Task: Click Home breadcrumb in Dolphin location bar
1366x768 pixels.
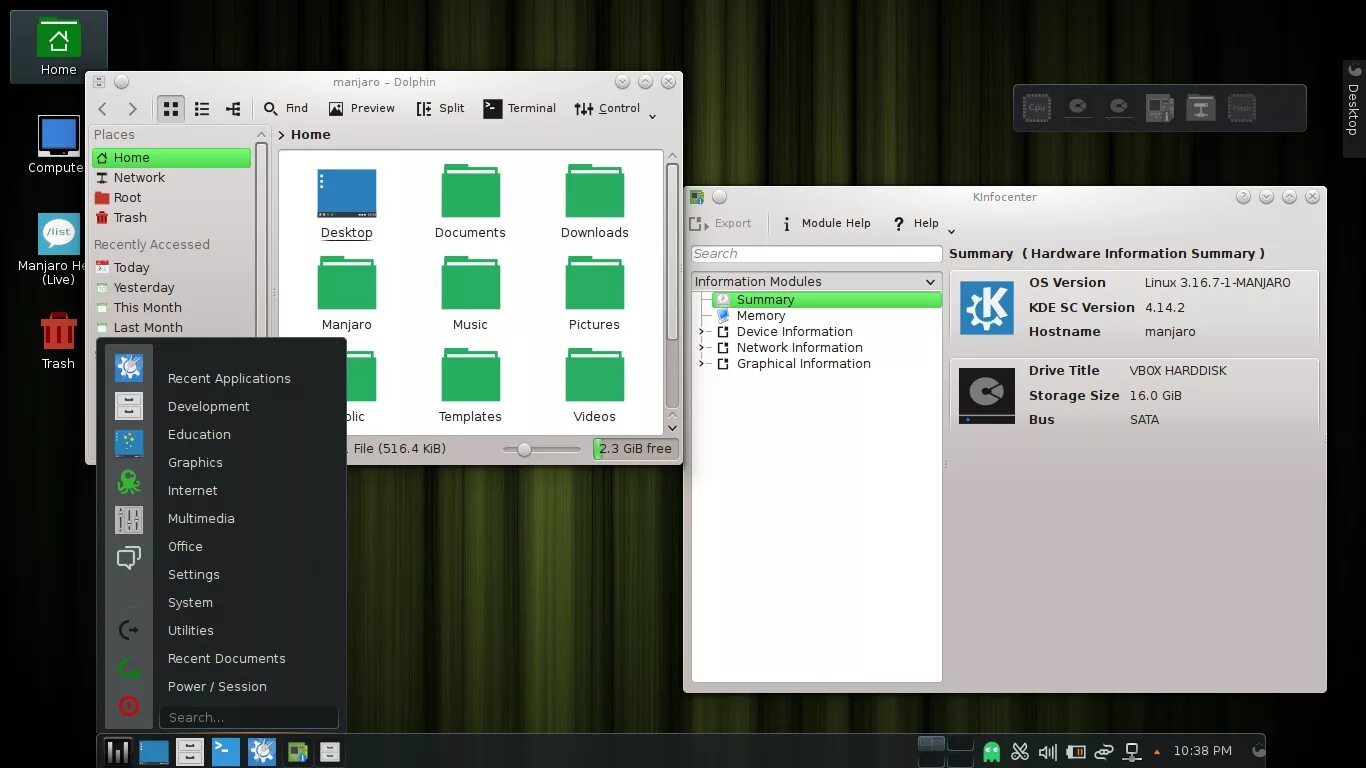Action: 310,135
